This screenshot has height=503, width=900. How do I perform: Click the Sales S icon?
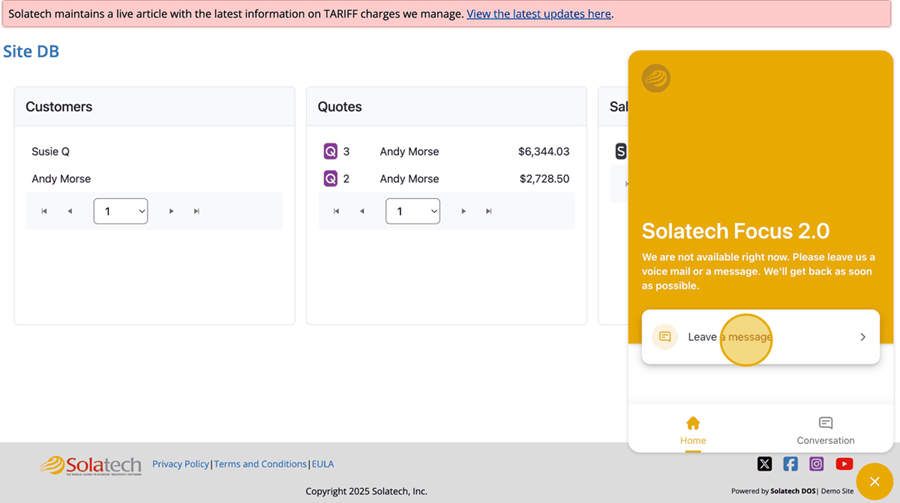[x=620, y=152]
